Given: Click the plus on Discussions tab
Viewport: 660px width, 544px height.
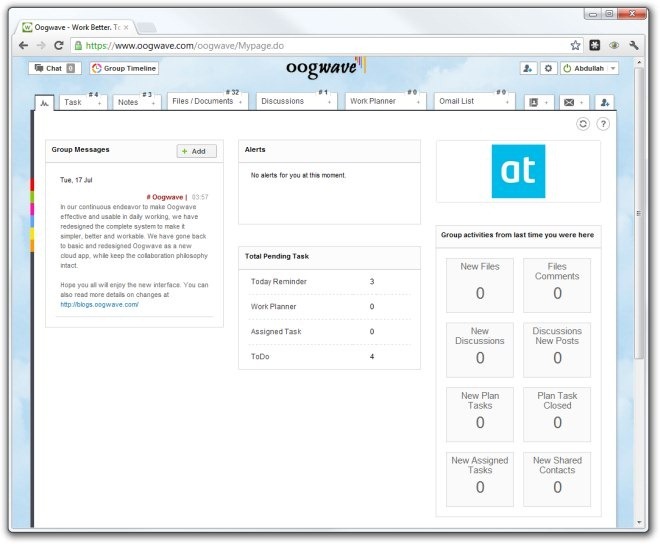Looking at the screenshot, I should tap(330, 102).
